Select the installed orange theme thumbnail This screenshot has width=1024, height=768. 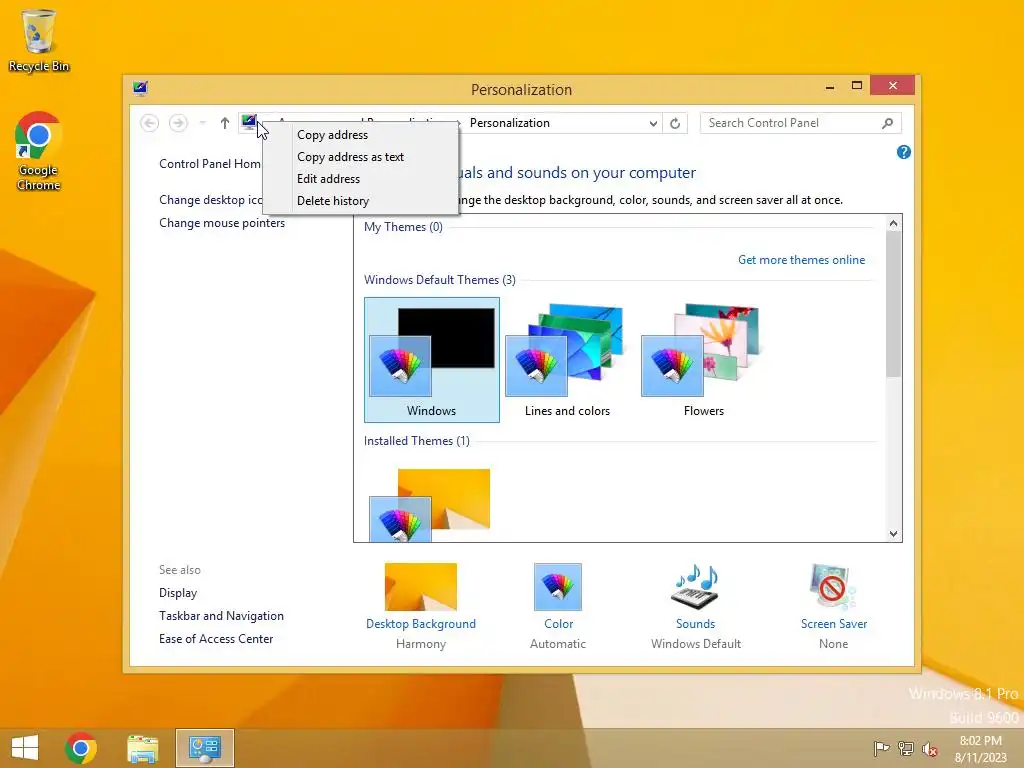[431, 505]
